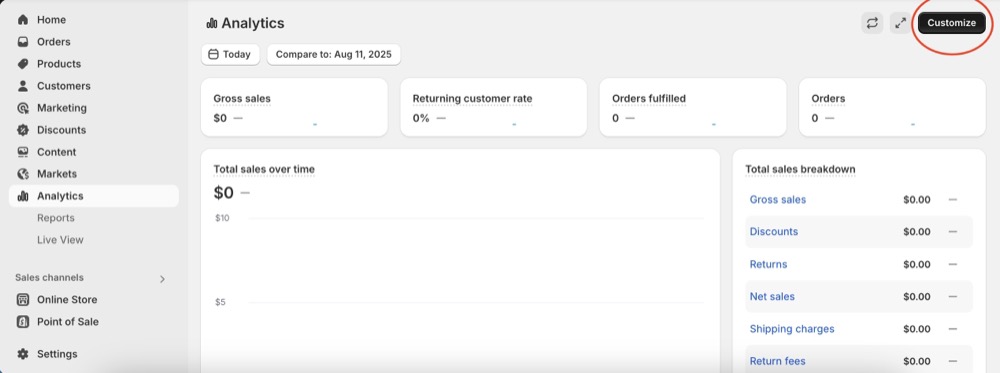
Task: Click the $5 axis label on chart
Action: (x=220, y=302)
